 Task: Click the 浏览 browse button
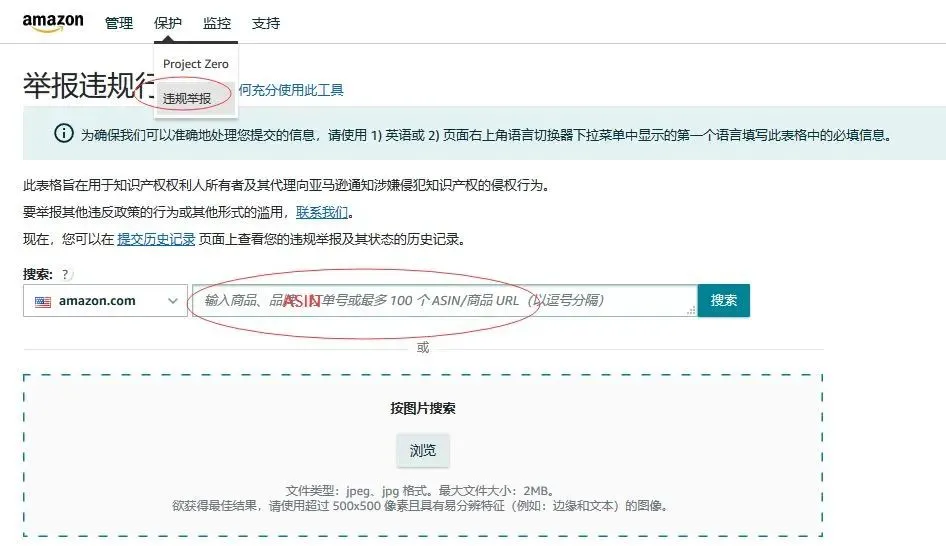423,450
